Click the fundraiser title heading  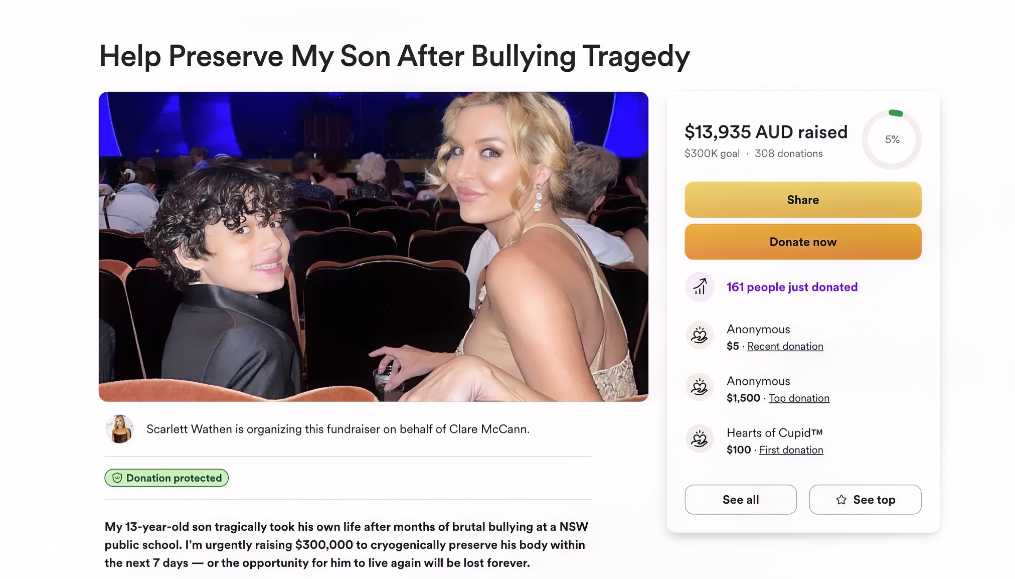click(394, 56)
